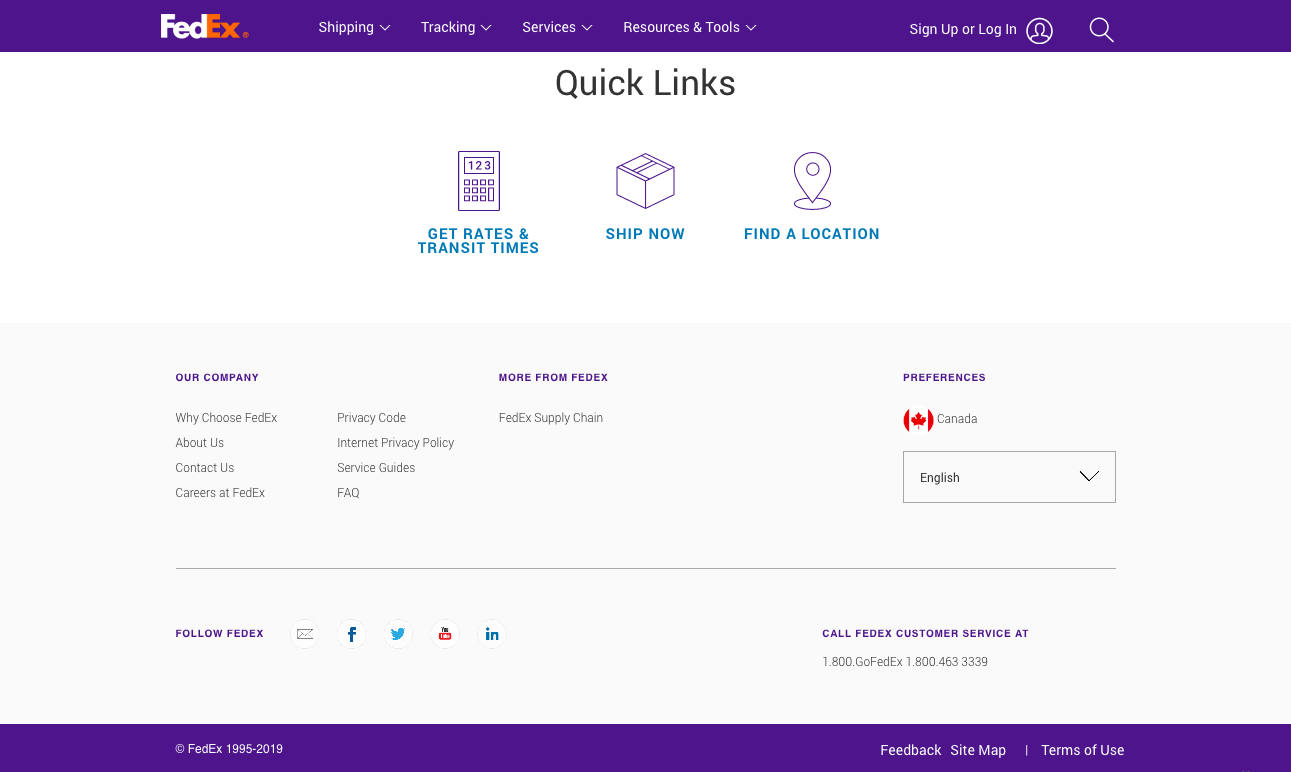Click the customer service phone number
Viewport: 1291px width, 772px height.
coord(905,662)
